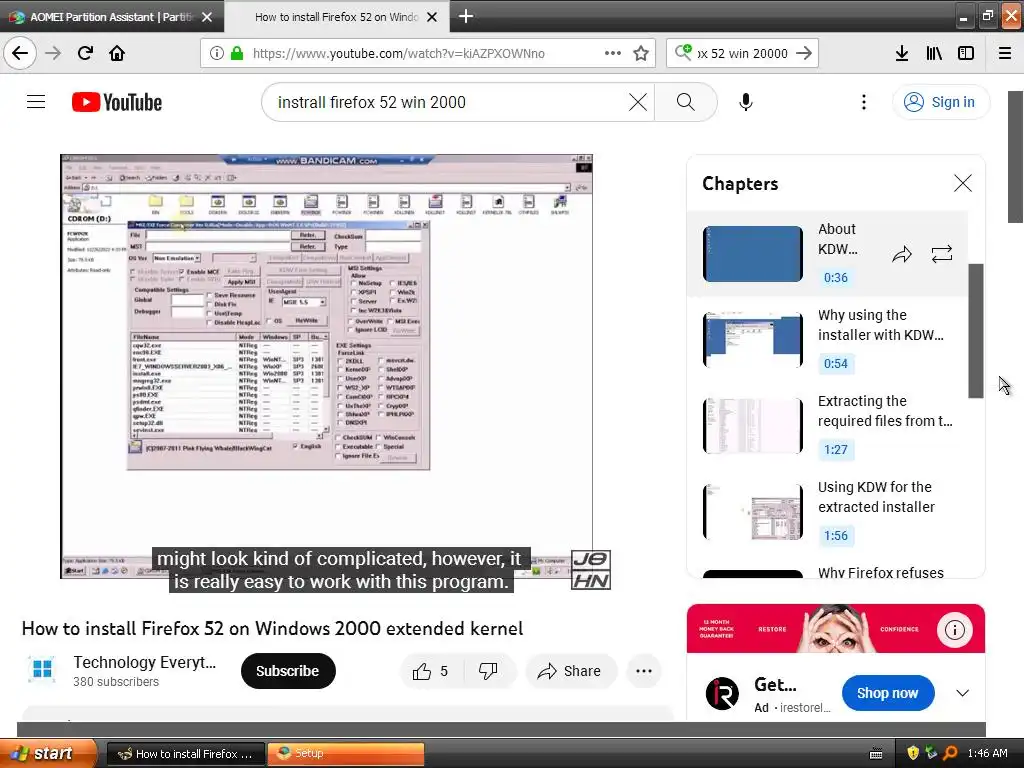Image resolution: width=1024 pixels, height=768 pixels.
Task: Close the How to install Firefox tab
Action: point(432,17)
